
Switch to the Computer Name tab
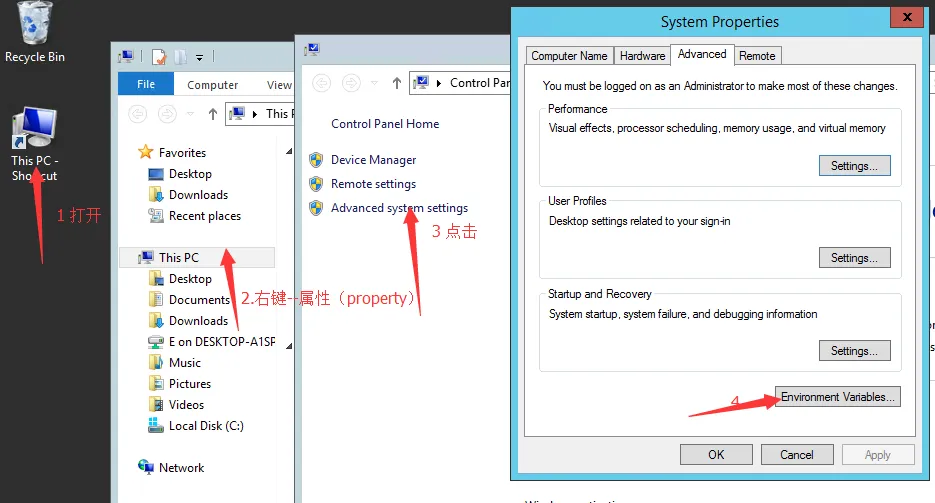[x=569, y=56]
